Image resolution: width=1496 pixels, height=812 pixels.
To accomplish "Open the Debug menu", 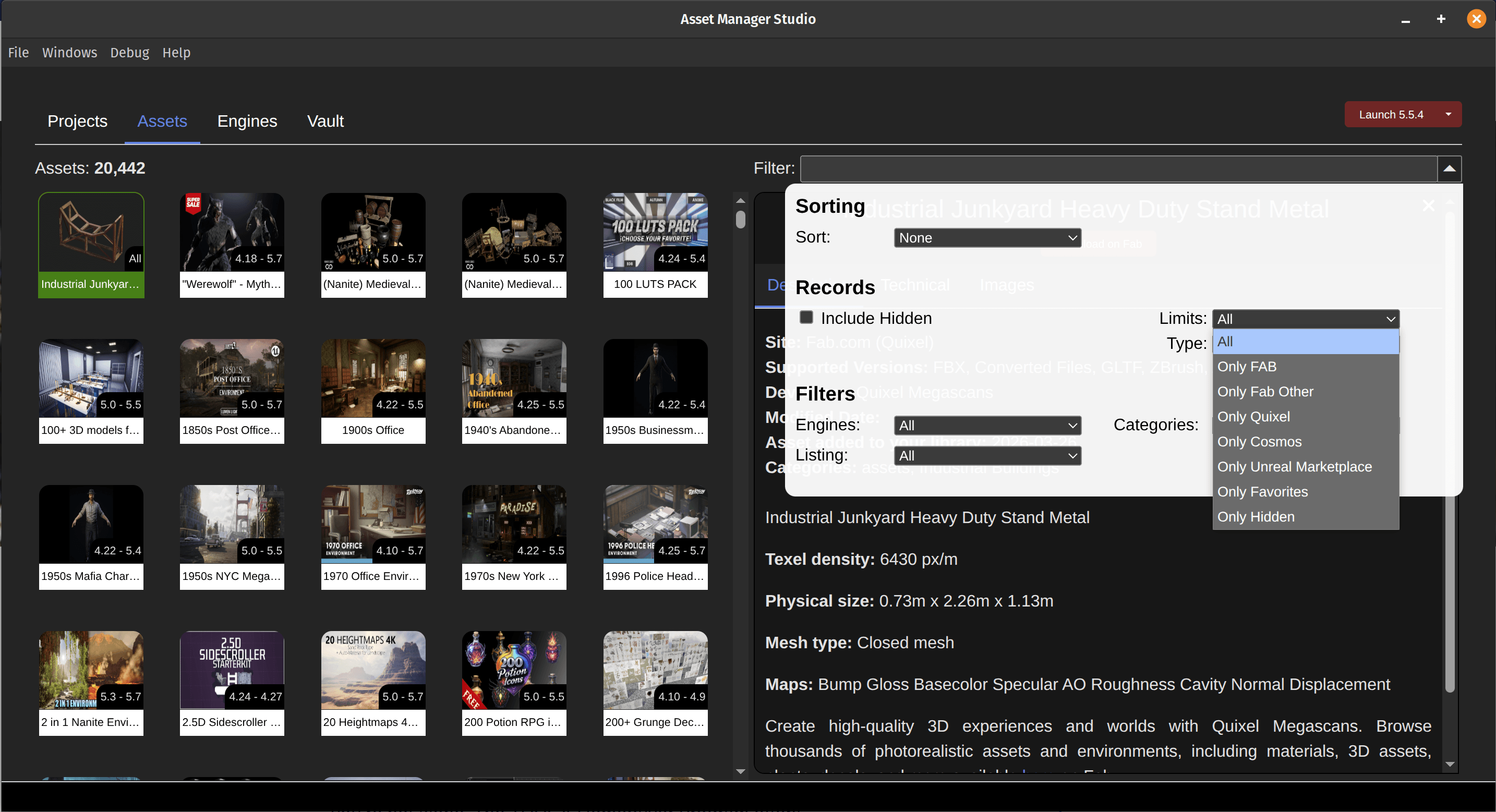I will point(129,53).
